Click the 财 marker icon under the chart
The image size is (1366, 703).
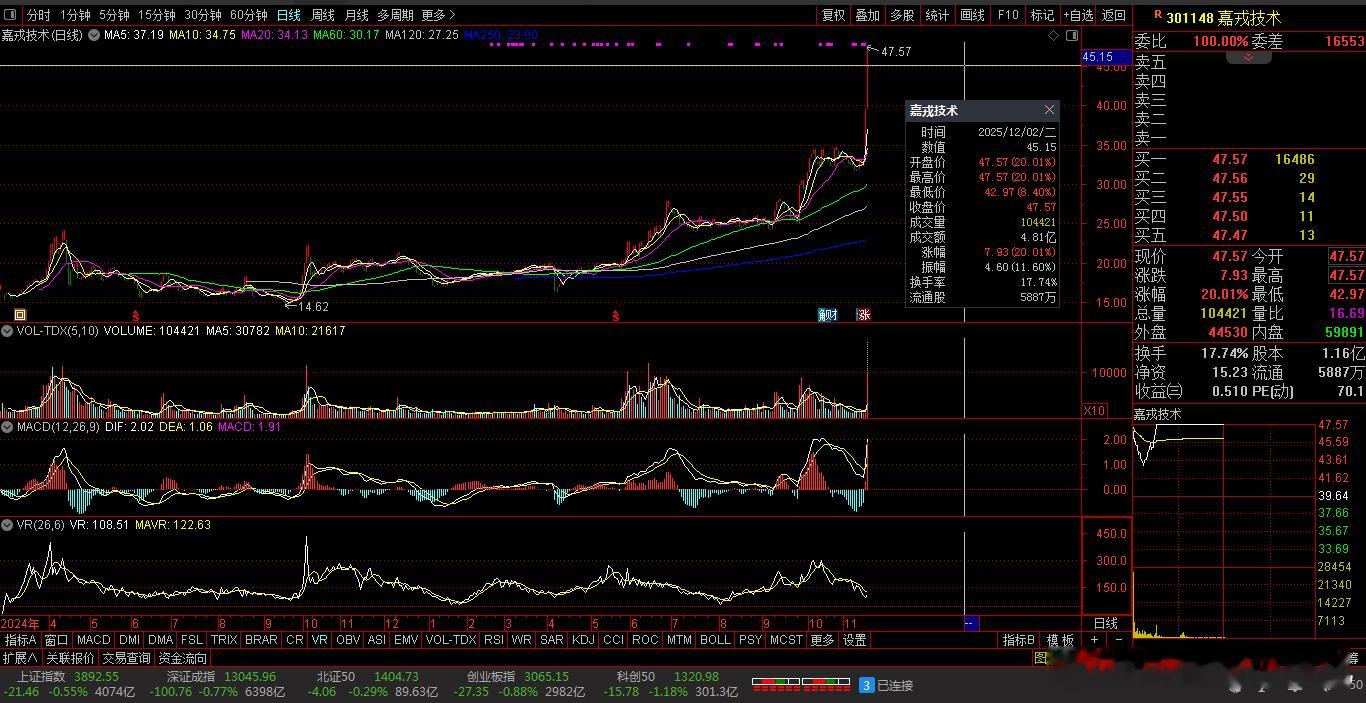point(828,315)
